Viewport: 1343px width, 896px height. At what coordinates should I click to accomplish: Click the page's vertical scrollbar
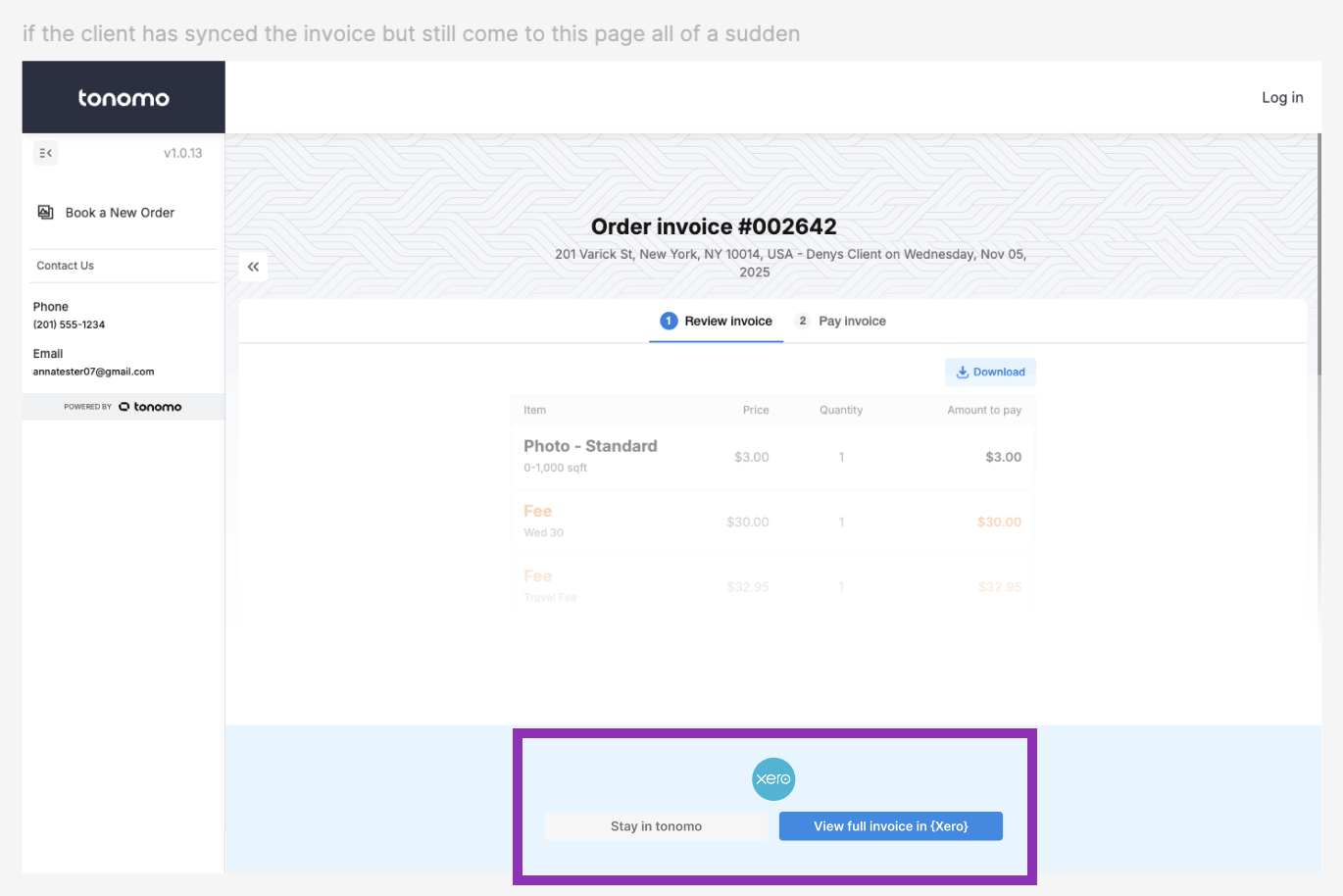[x=1318, y=255]
